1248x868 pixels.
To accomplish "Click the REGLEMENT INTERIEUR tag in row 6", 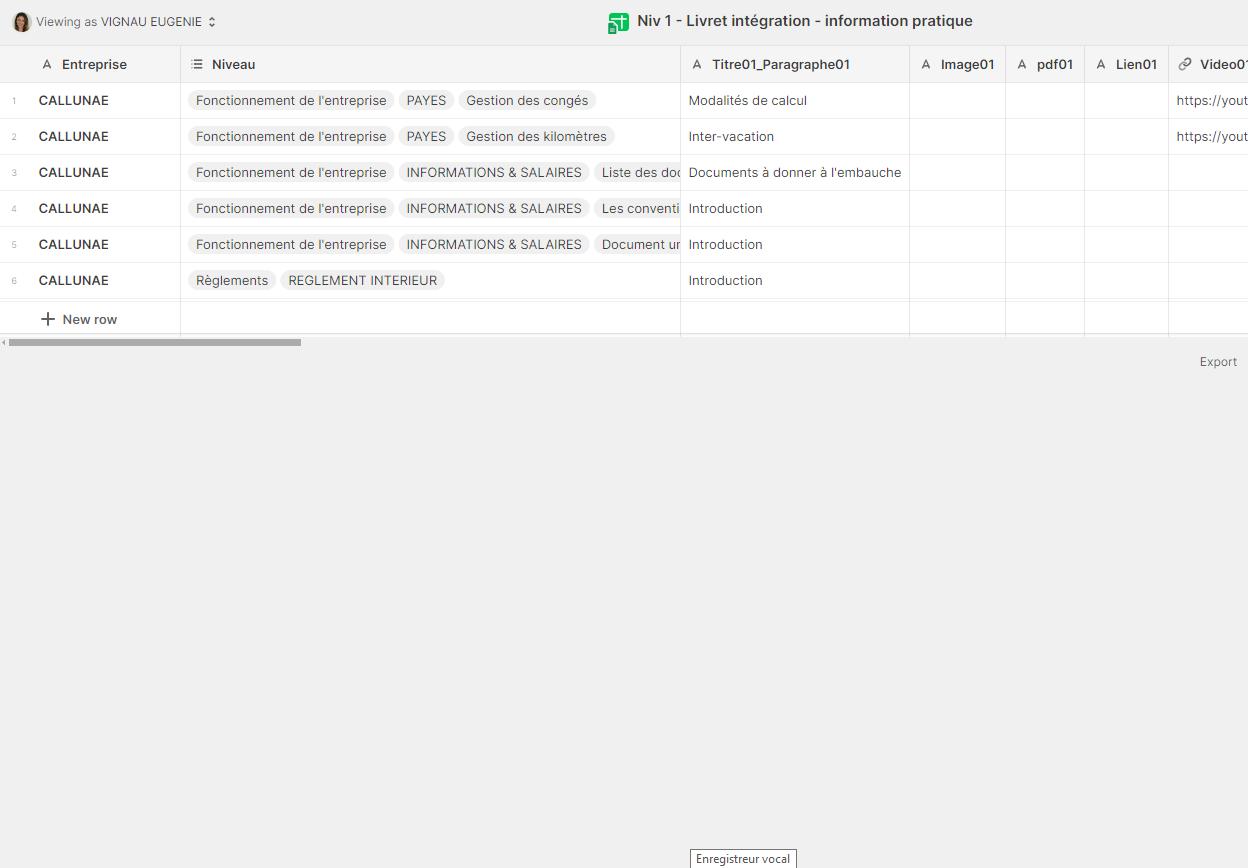I will tap(362, 281).
